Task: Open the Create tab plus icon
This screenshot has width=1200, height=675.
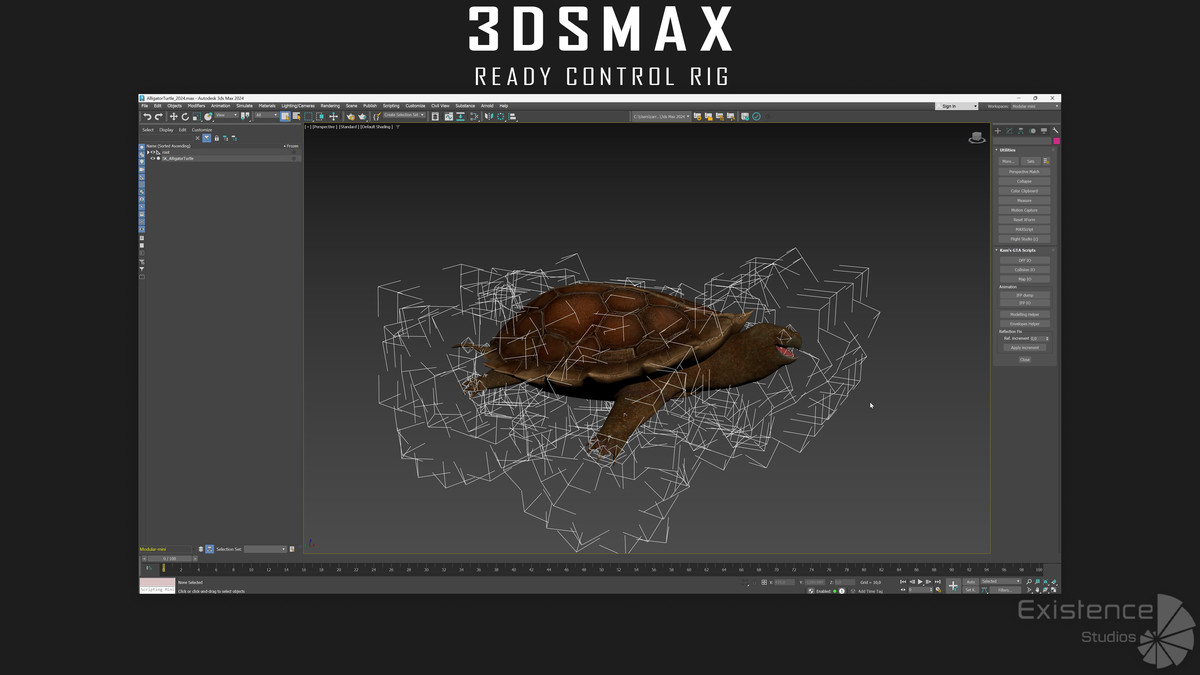Action: point(997,131)
